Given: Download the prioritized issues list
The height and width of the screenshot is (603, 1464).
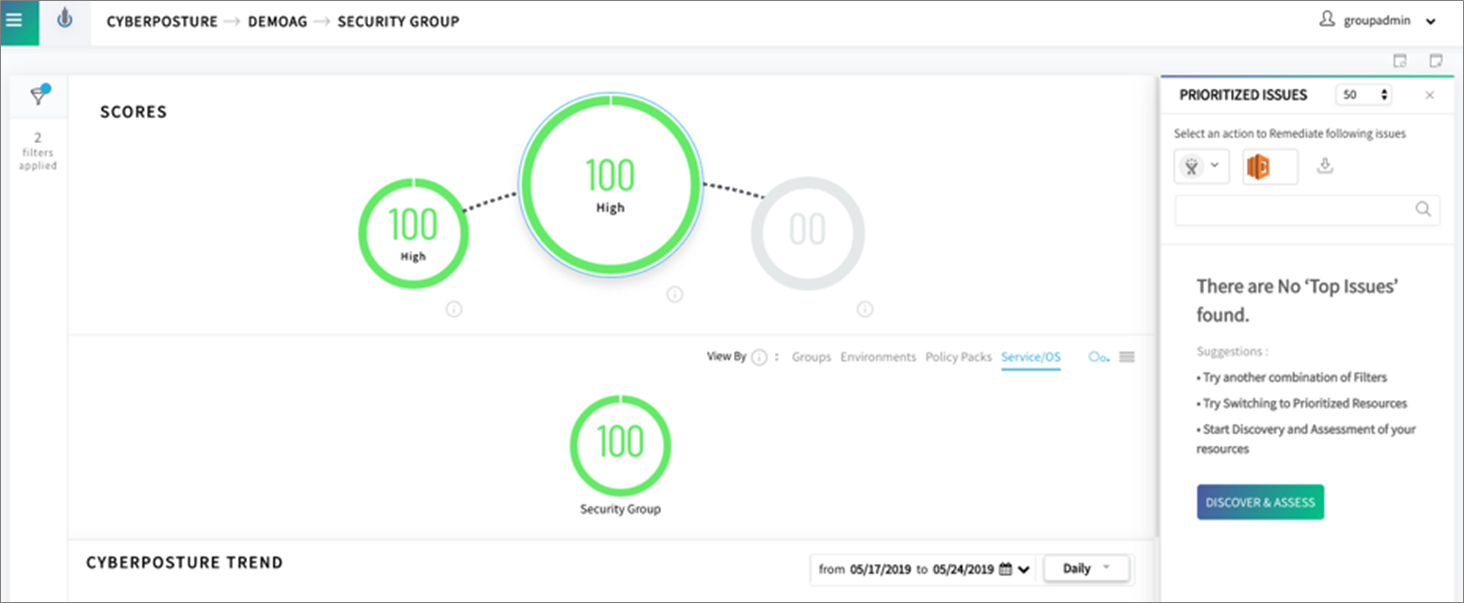Looking at the screenshot, I should click(x=1325, y=166).
